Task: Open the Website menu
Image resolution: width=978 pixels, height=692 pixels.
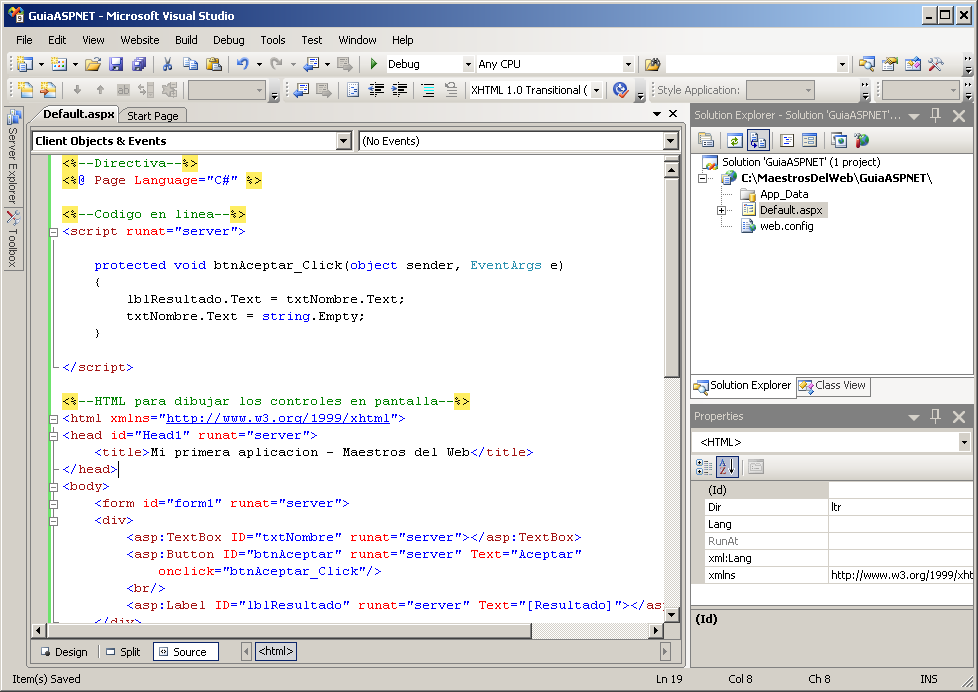Action: click(140, 40)
